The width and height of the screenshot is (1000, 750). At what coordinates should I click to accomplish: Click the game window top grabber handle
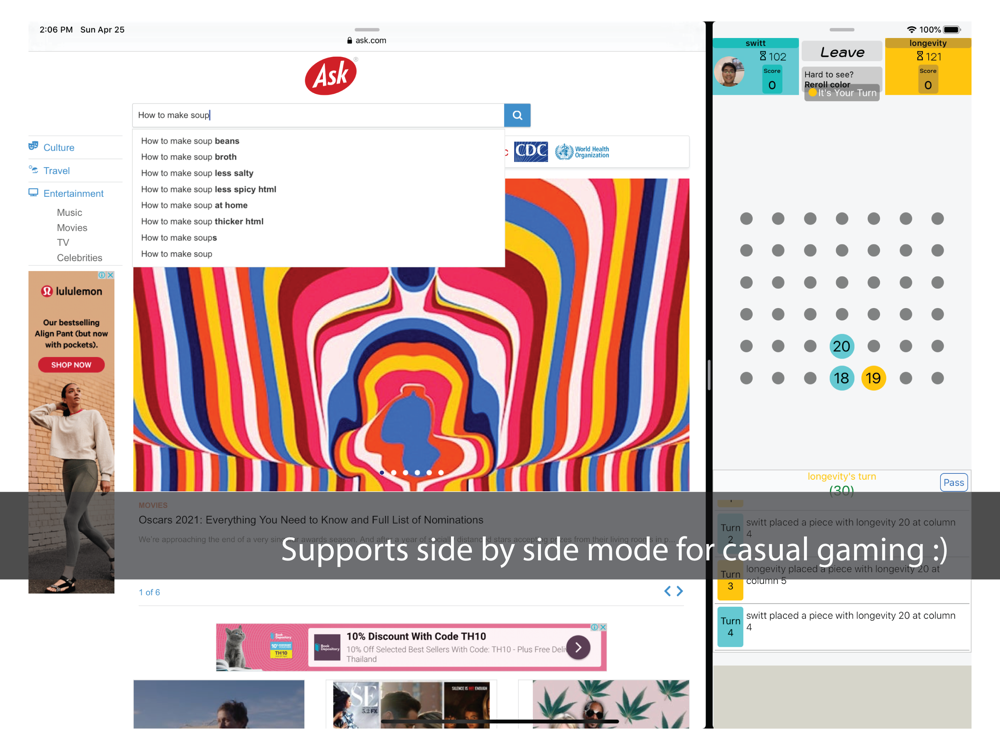point(842,29)
